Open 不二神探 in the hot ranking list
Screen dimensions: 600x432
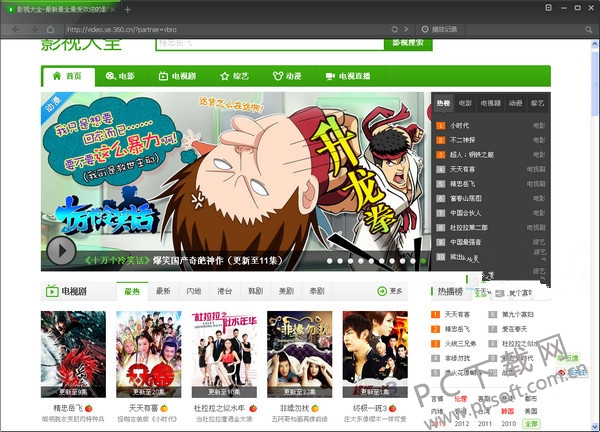click(462, 140)
